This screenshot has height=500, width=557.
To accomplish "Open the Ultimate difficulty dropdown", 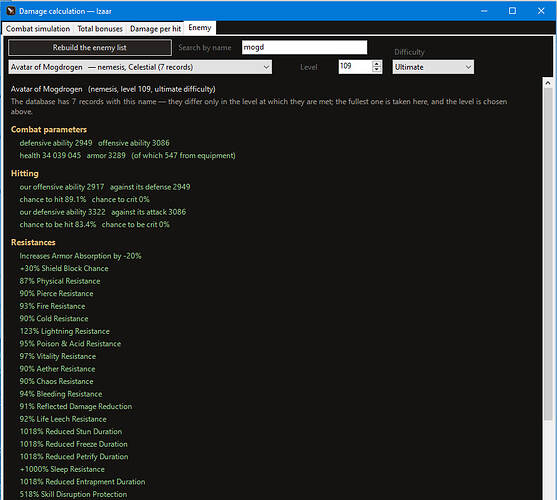I will (x=433, y=67).
